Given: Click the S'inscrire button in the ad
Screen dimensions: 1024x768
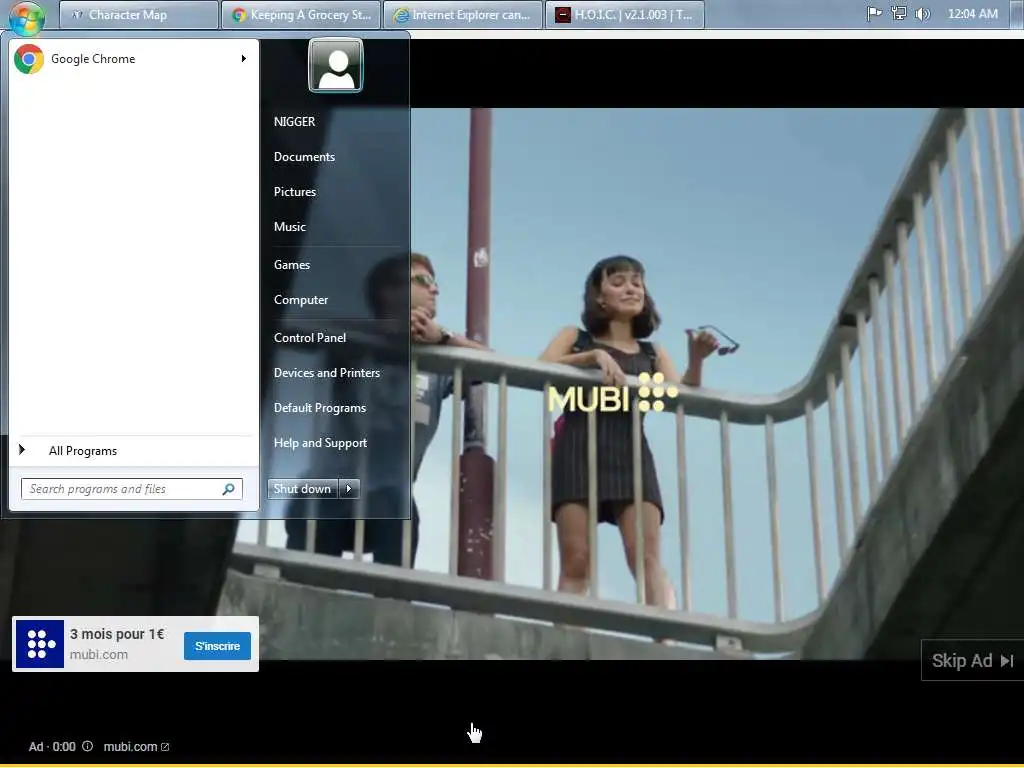Looking at the screenshot, I should click(217, 647).
